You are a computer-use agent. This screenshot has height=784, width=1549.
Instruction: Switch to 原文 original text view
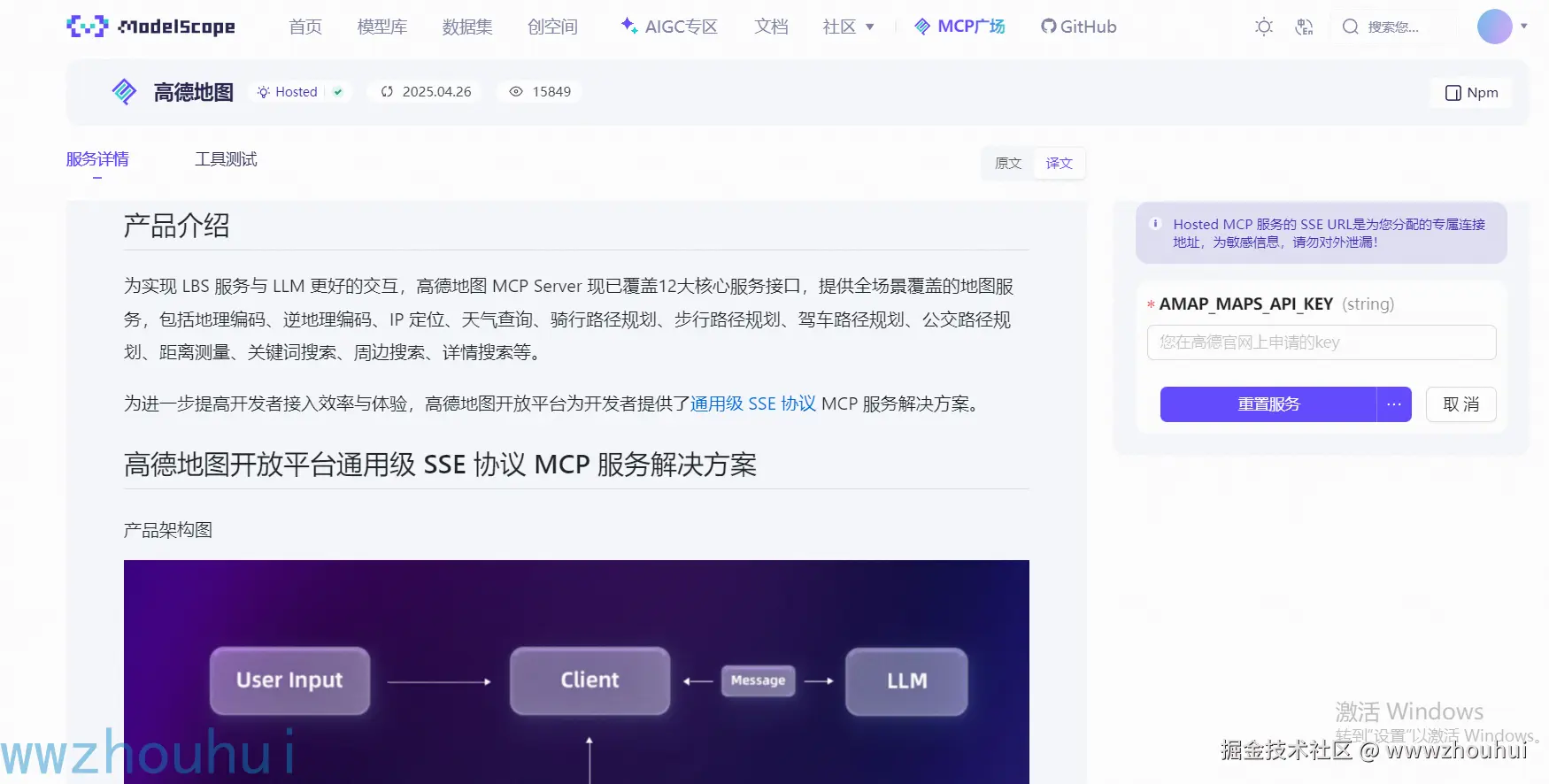tap(1008, 163)
